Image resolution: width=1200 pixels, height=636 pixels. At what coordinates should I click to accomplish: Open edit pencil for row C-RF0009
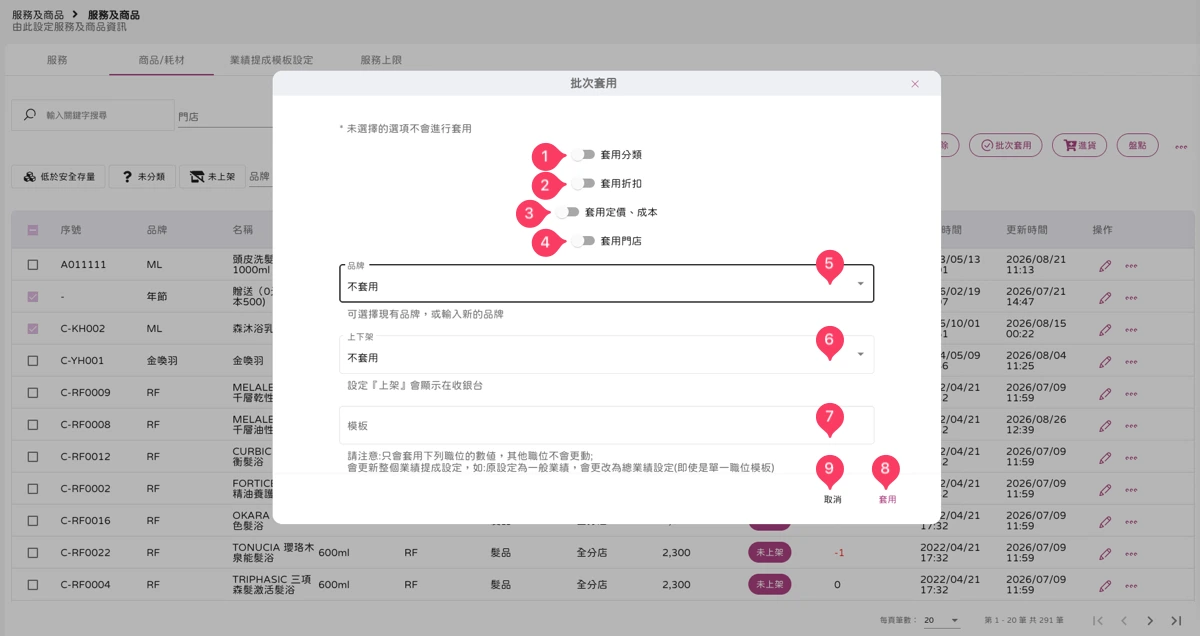1105,392
